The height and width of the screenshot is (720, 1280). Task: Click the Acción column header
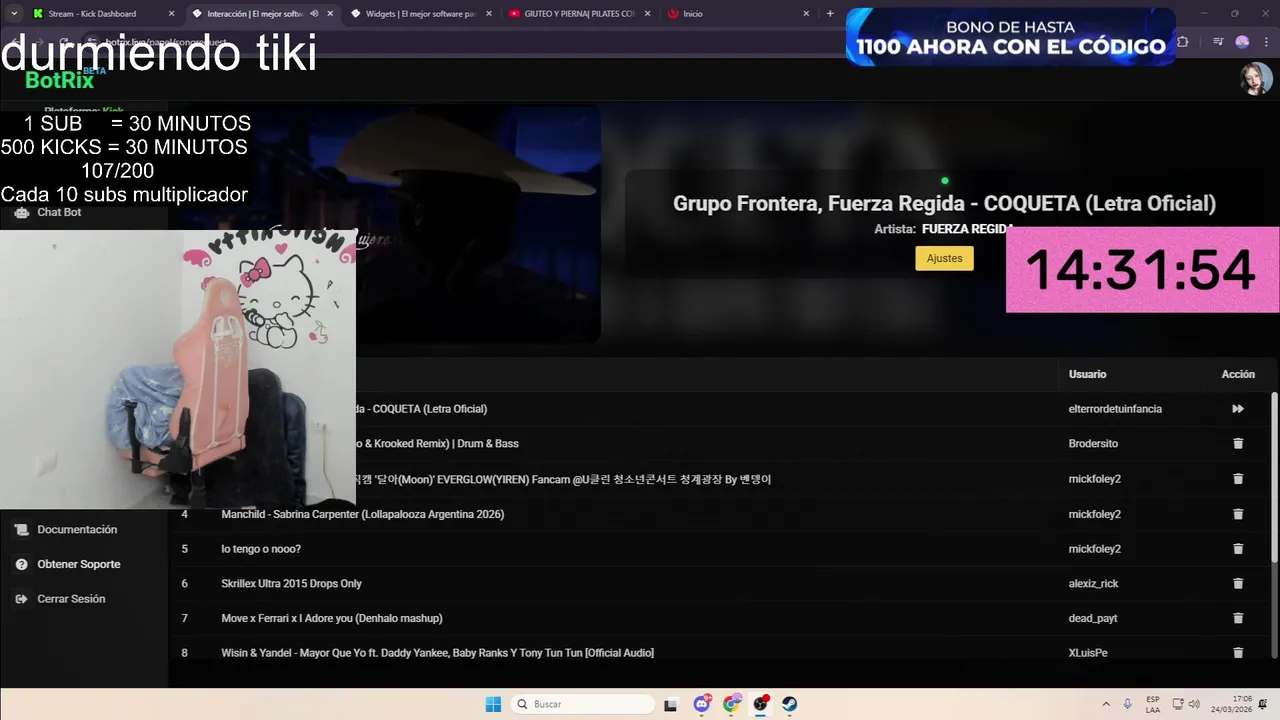coord(1238,374)
